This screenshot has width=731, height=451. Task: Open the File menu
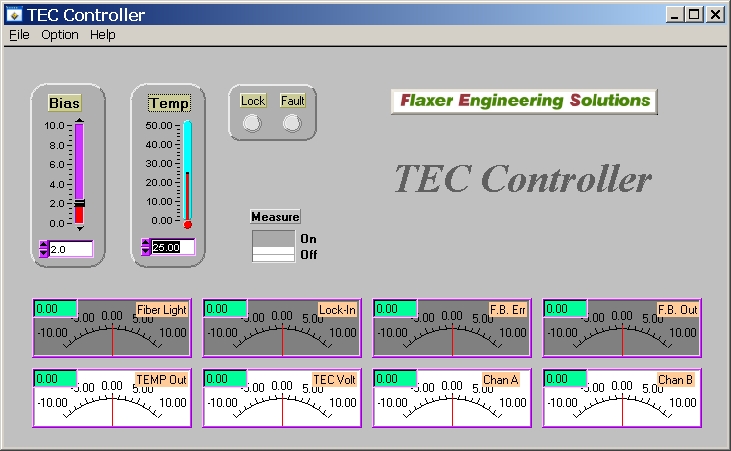pos(20,34)
